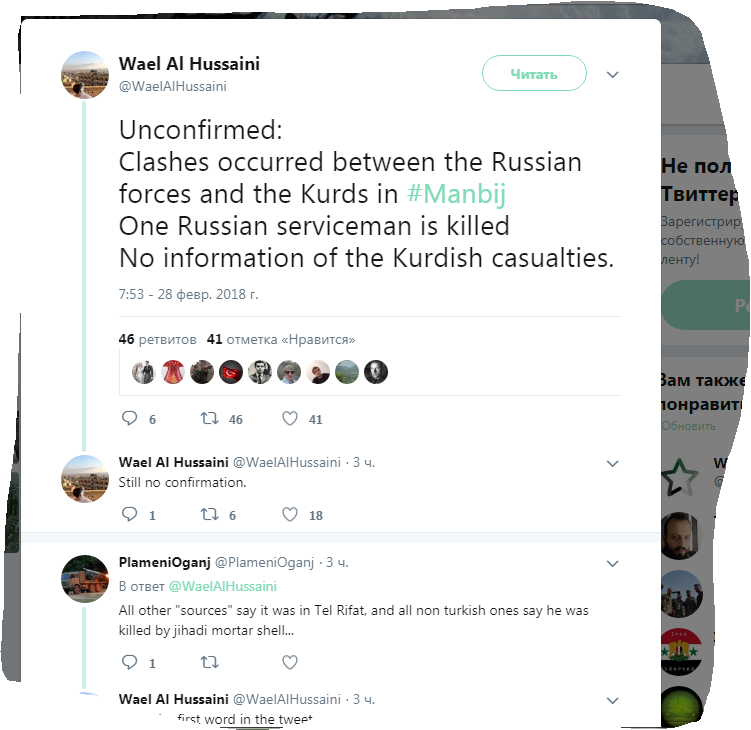Retweet the "Still no confirmation" tweet
Screen dimensions: 751x730
point(210,515)
